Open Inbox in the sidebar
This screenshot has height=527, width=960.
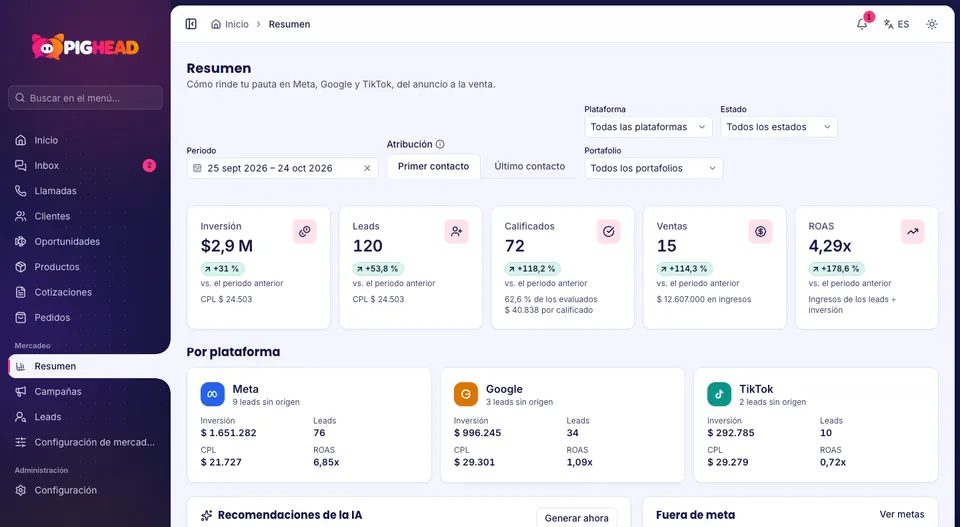point(85,165)
